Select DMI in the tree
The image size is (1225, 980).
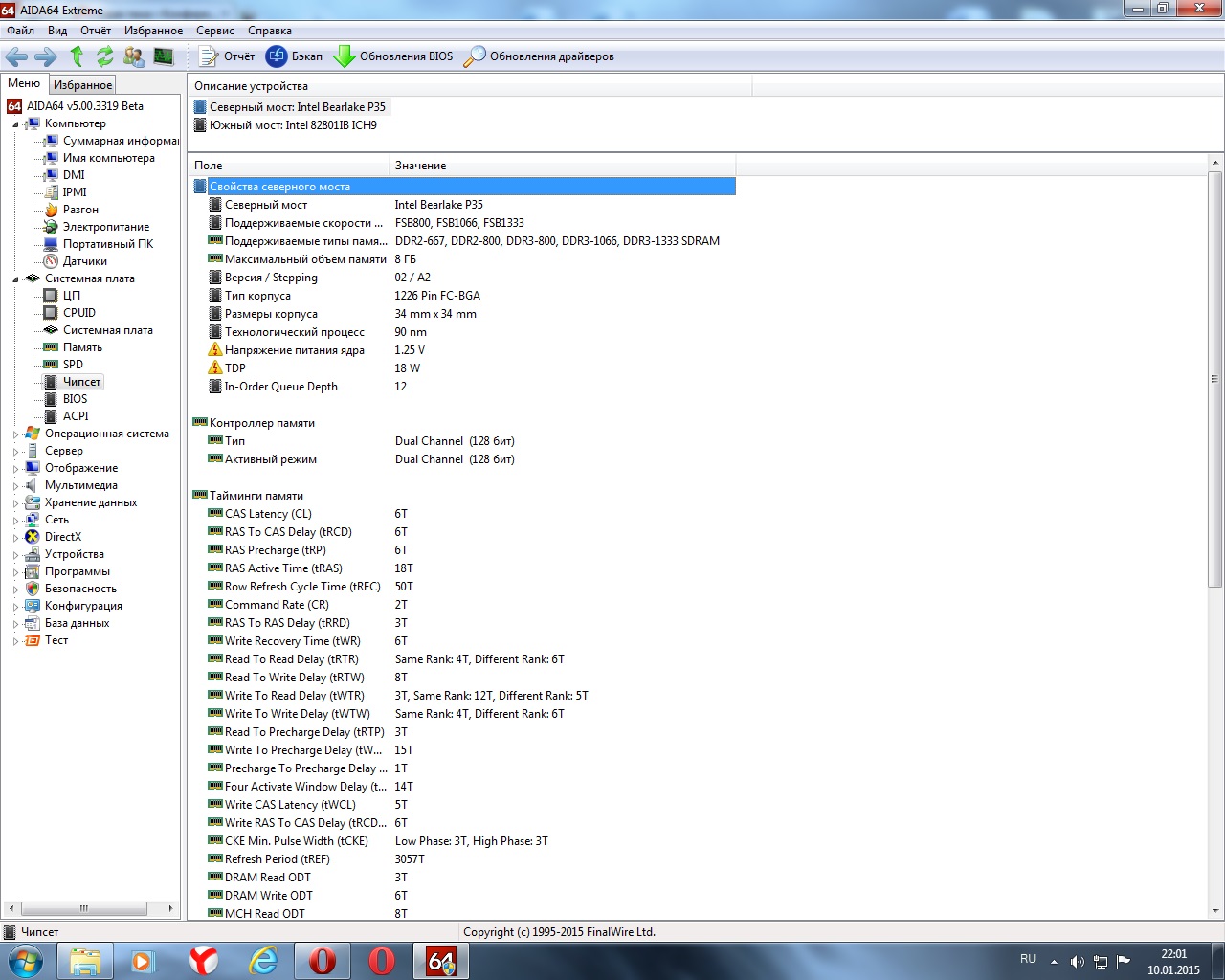click(74, 175)
